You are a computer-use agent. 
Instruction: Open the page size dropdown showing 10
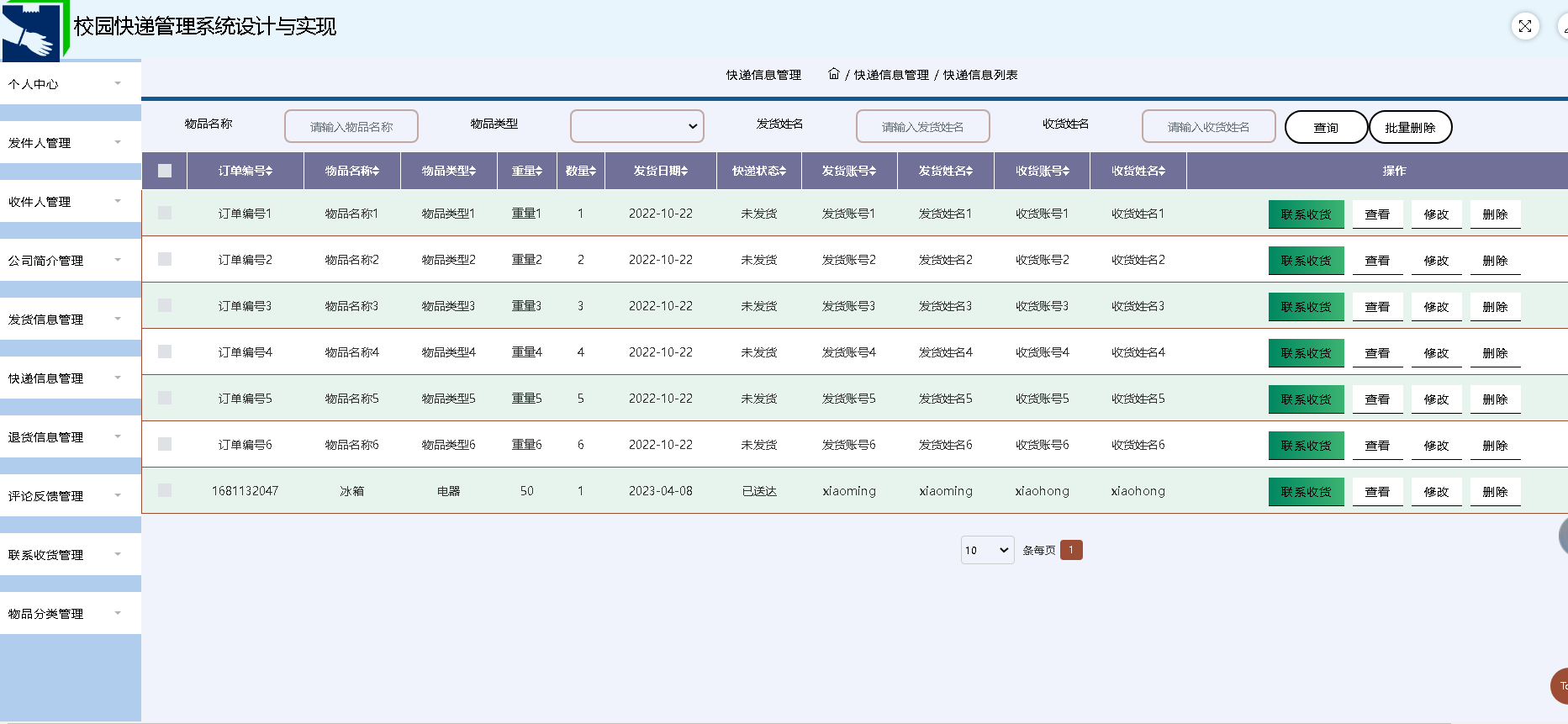(988, 550)
